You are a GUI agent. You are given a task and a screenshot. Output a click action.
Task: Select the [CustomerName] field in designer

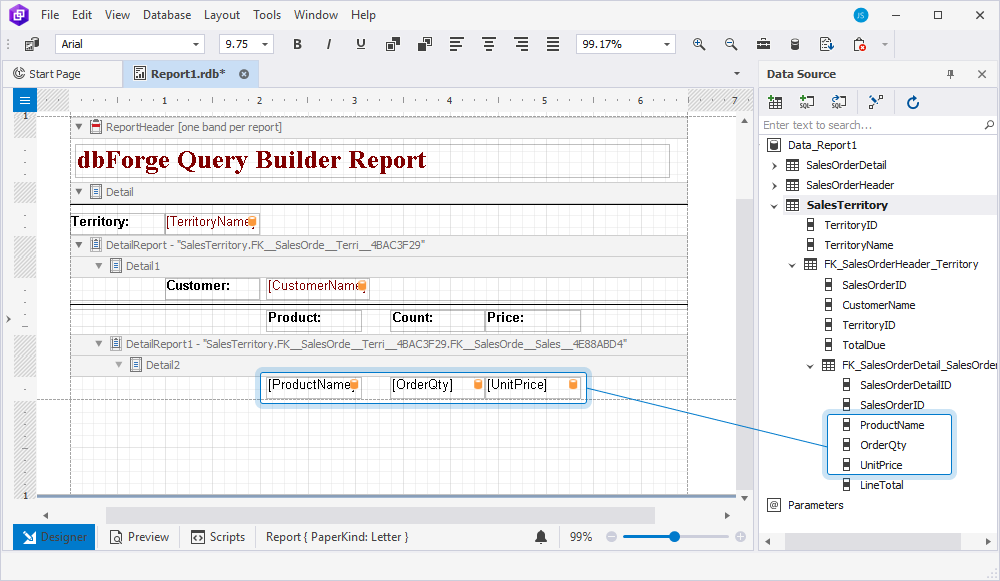tap(317, 287)
